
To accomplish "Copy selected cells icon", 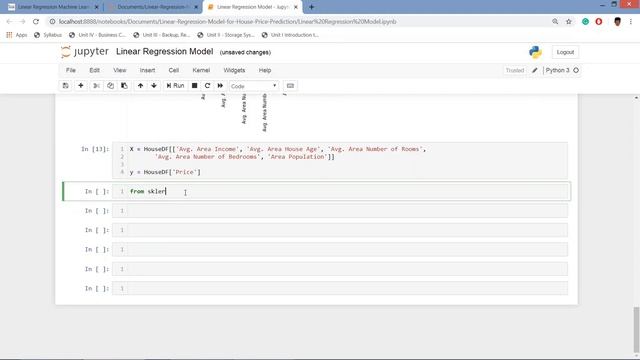I will [110, 86].
